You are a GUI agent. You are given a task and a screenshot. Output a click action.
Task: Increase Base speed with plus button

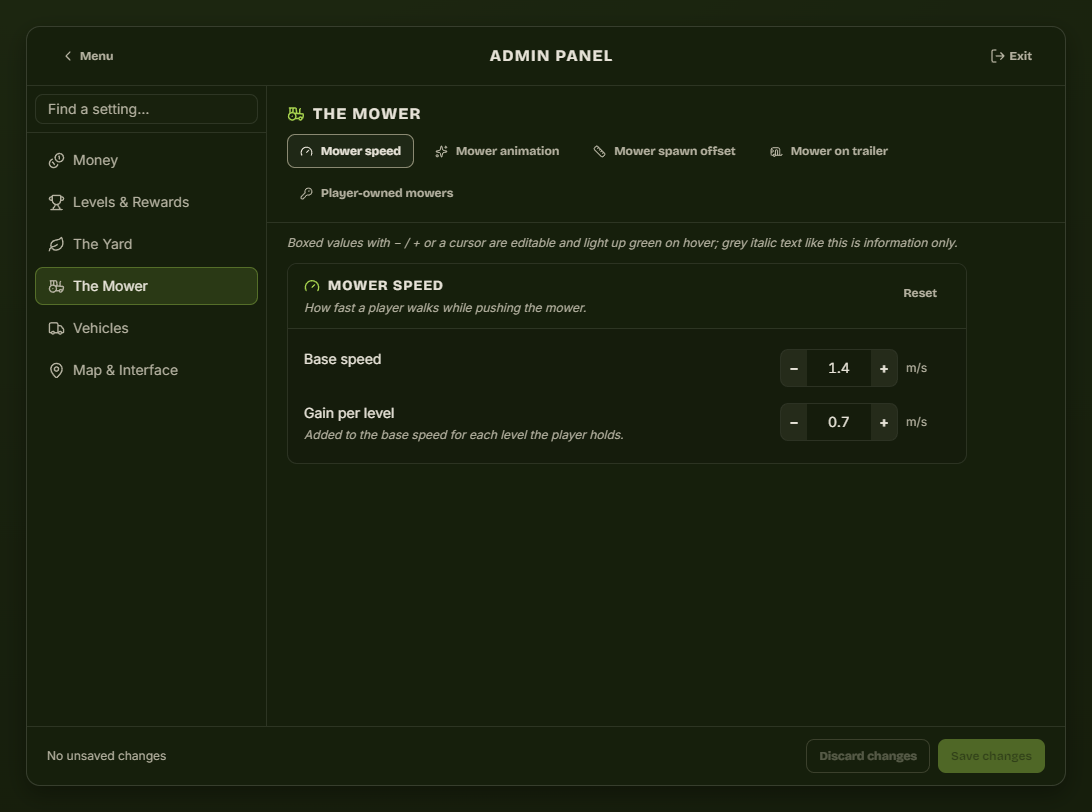[884, 368]
